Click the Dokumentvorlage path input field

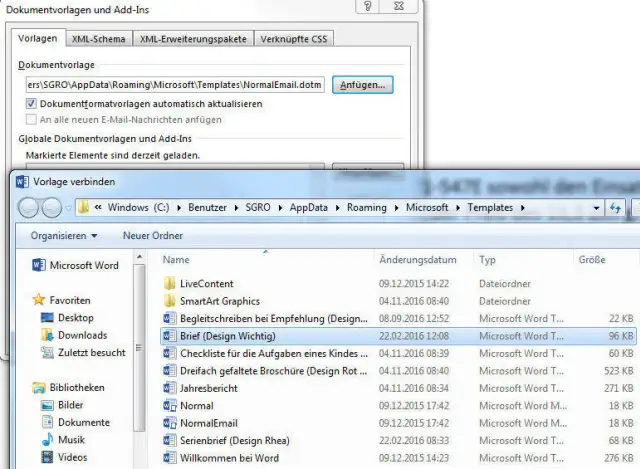click(175, 85)
